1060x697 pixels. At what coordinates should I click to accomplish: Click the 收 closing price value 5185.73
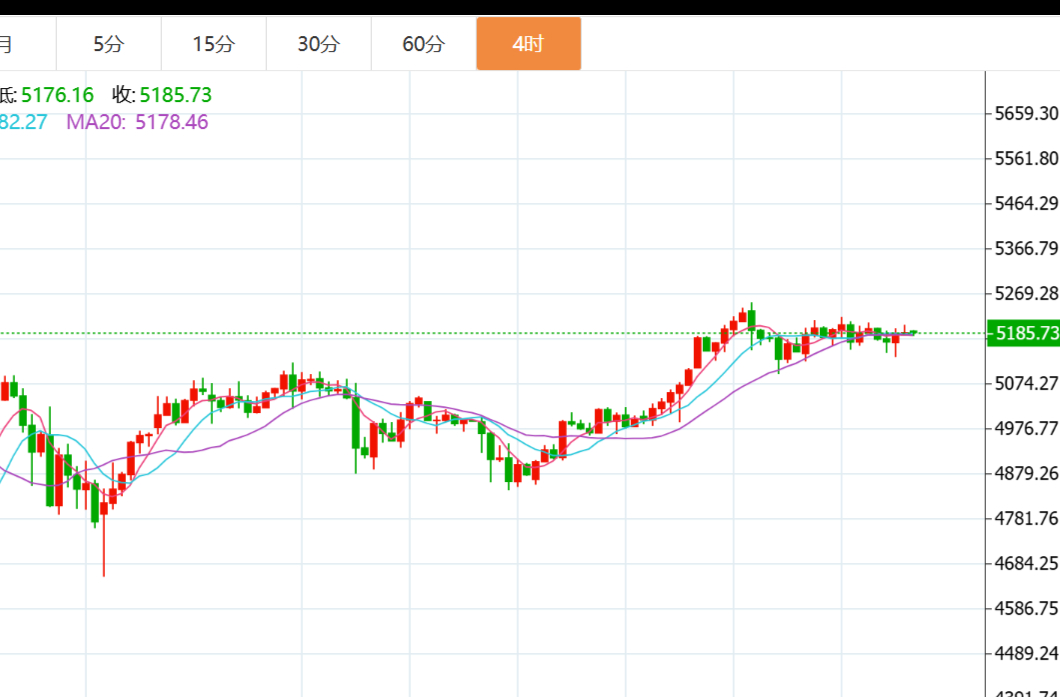(175, 95)
